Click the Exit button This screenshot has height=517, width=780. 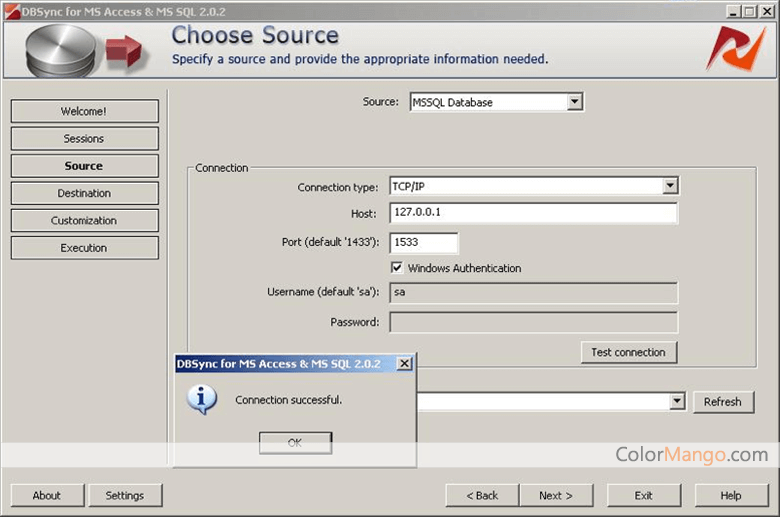pyautogui.click(x=644, y=496)
